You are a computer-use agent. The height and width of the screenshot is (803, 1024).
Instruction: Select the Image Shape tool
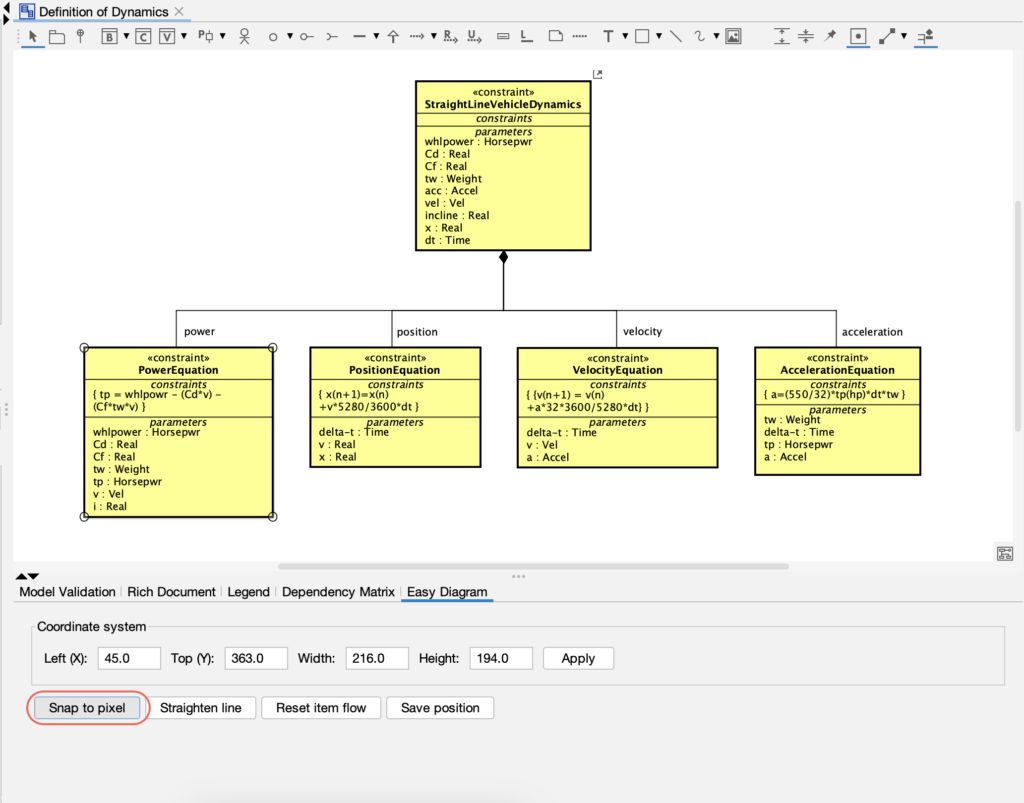(x=734, y=36)
